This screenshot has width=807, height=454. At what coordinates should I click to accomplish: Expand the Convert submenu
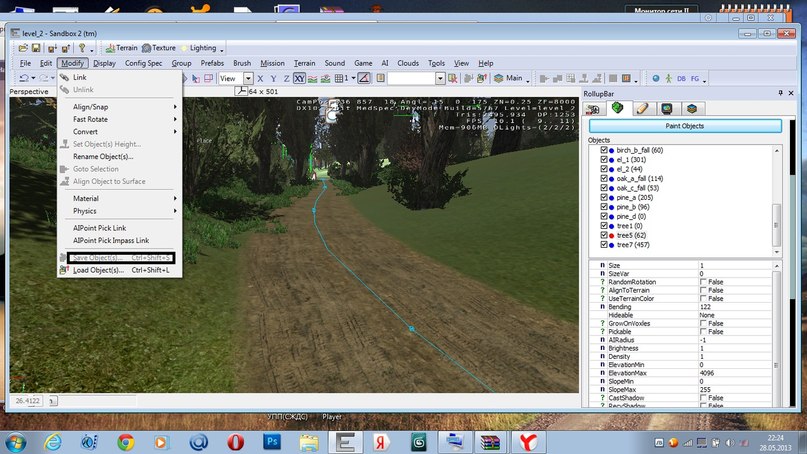tap(119, 131)
